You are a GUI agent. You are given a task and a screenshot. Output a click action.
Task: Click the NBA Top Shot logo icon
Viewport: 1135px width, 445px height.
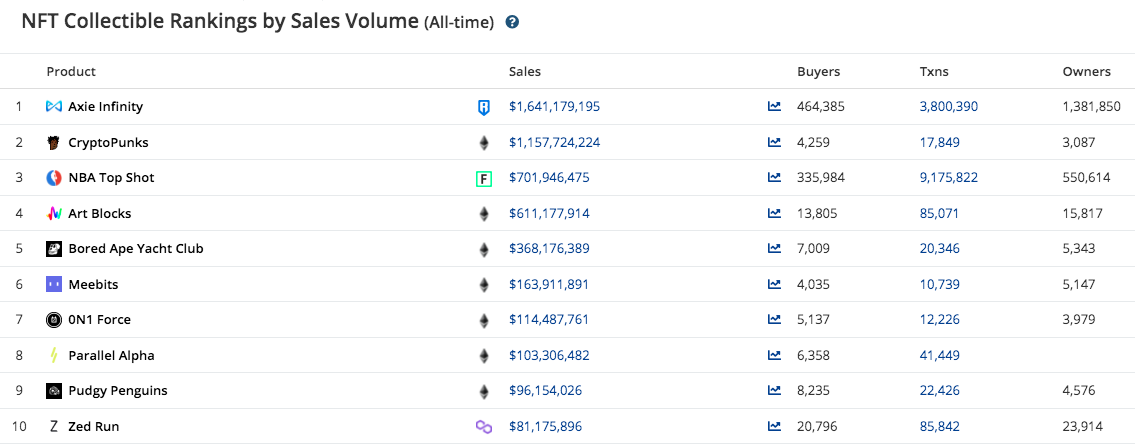point(54,177)
